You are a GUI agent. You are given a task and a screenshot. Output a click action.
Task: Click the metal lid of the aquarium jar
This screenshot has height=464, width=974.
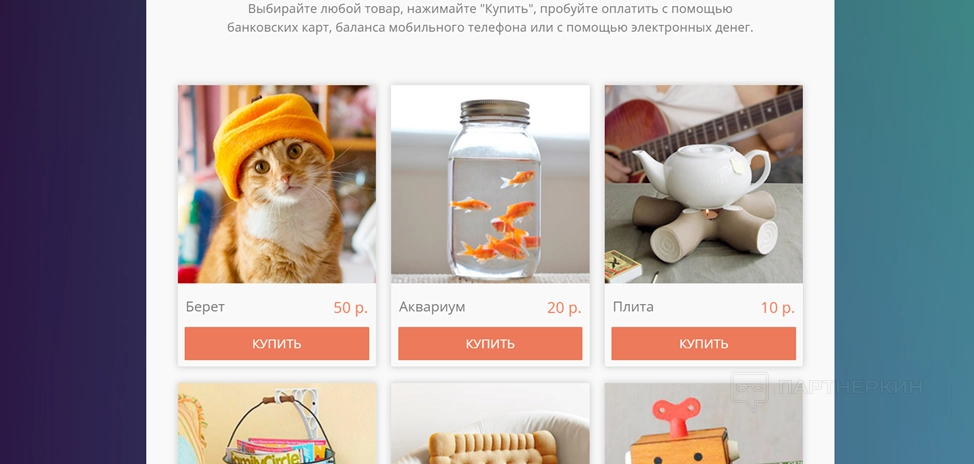click(x=495, y=111)
